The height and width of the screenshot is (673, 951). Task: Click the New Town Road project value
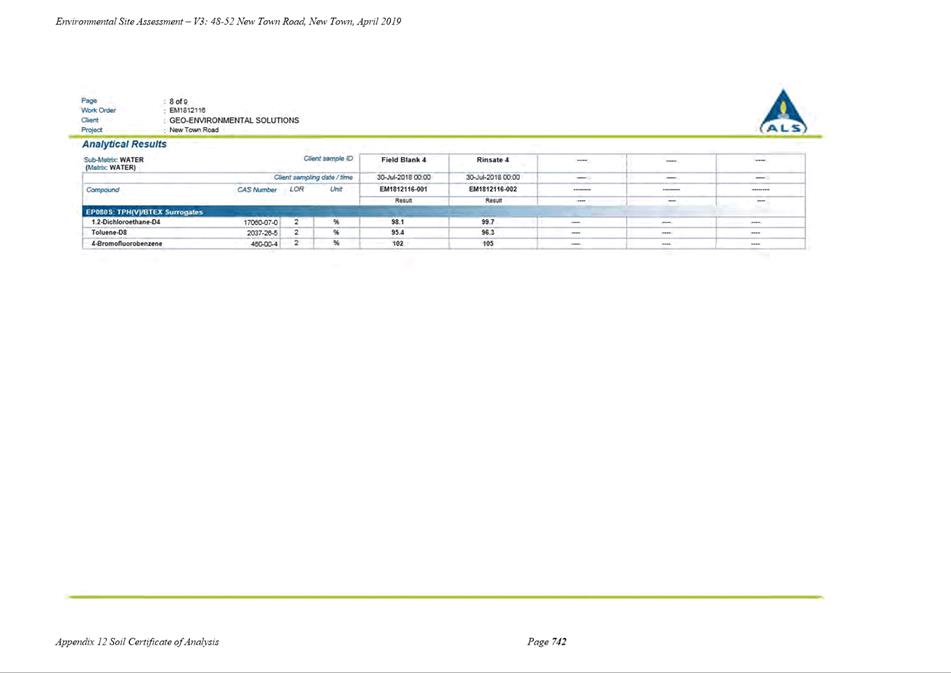(x=194, y=130)
